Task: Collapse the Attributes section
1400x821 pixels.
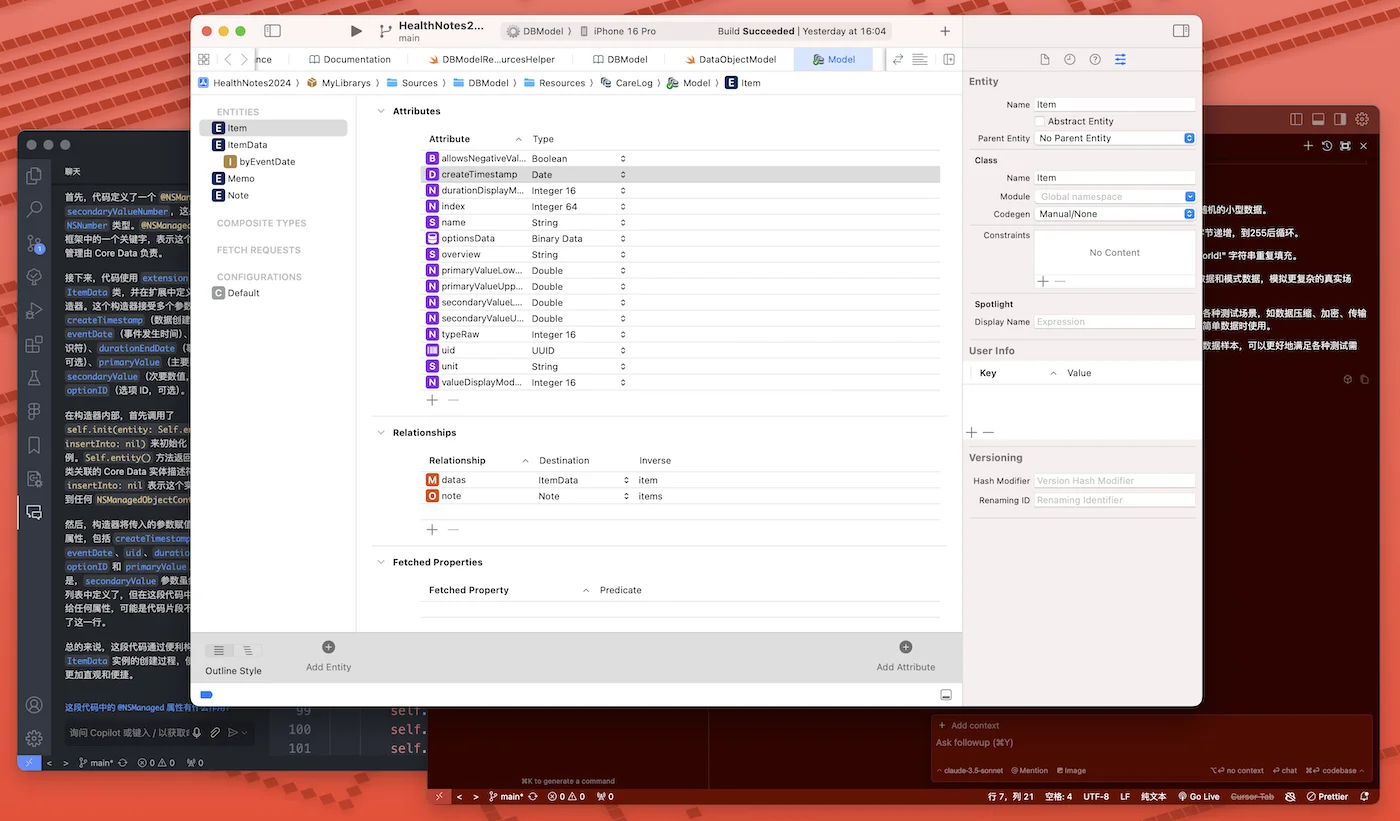Action: coord(381,111)
